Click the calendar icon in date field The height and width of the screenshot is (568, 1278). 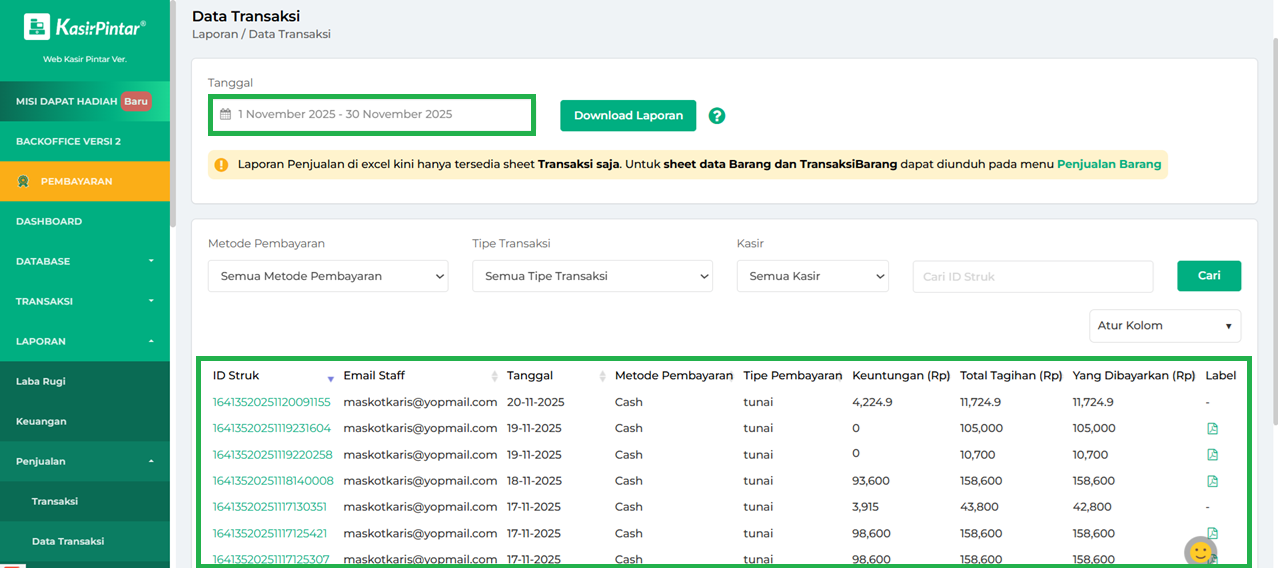click(225, 115)
